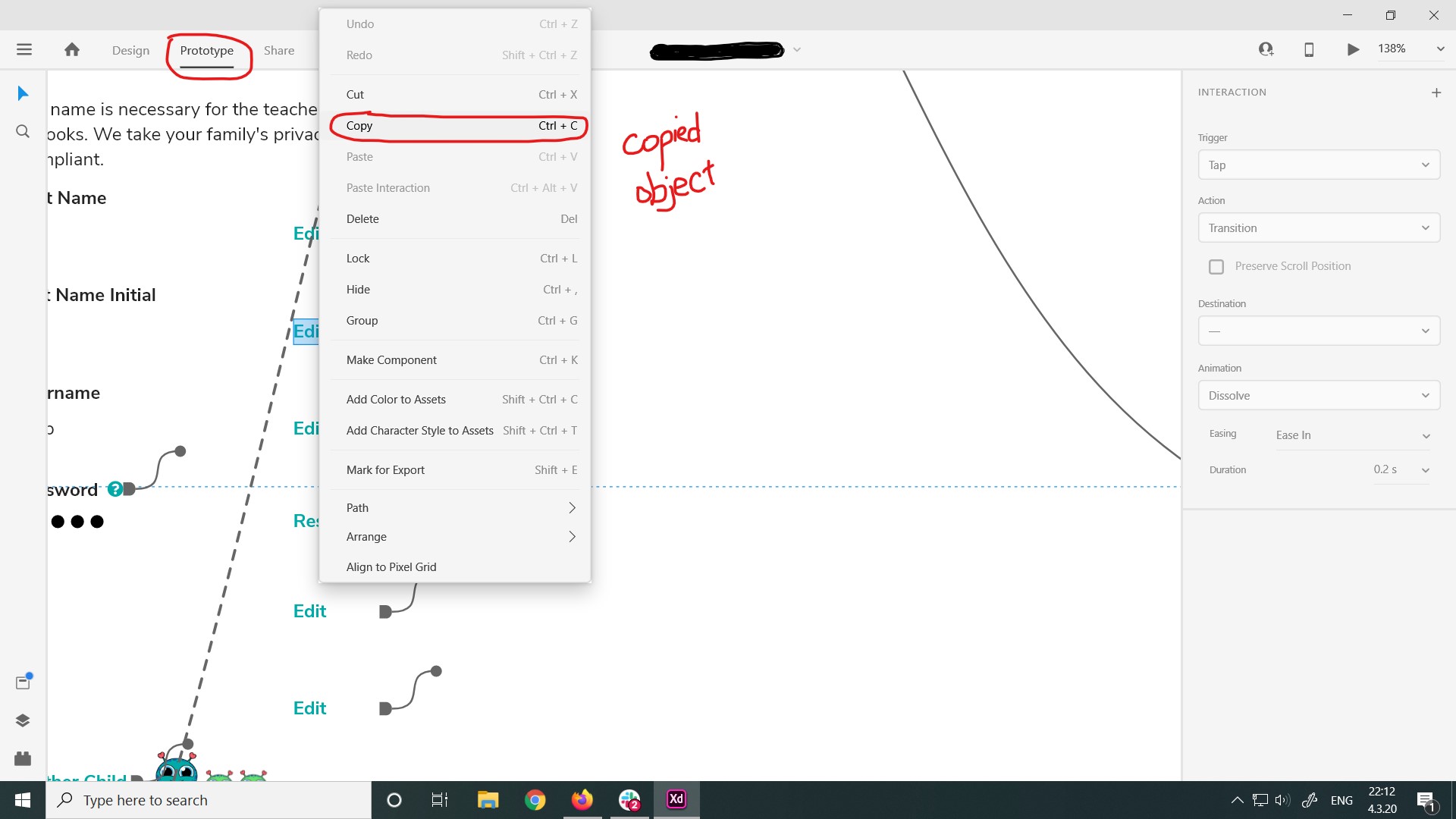
Task: Open the Animation dropdown showing Dissolve
Action: click(x=1318, y=395)
